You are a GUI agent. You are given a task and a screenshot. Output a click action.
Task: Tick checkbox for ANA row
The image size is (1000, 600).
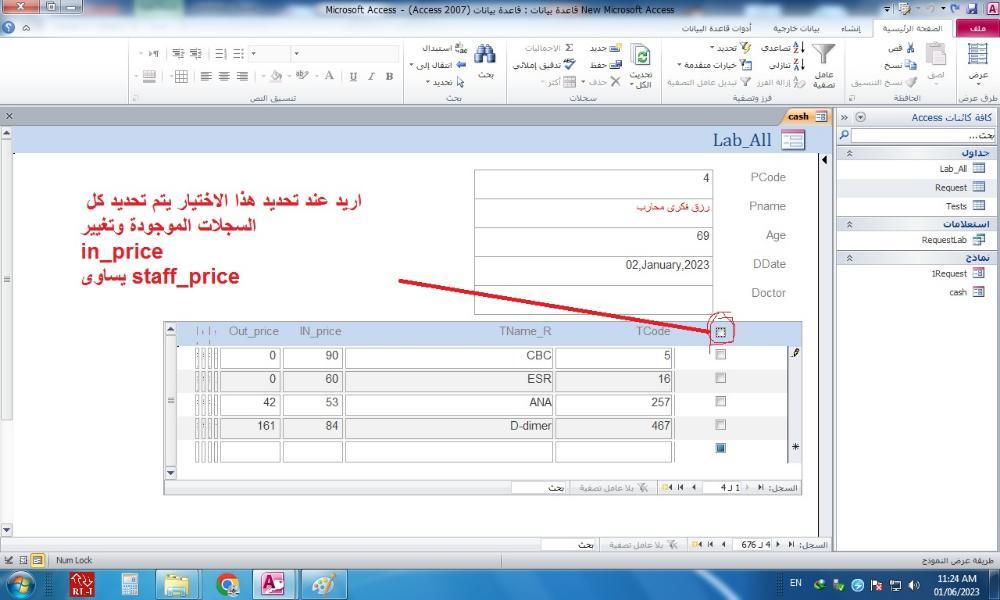(x=721, y=401)
